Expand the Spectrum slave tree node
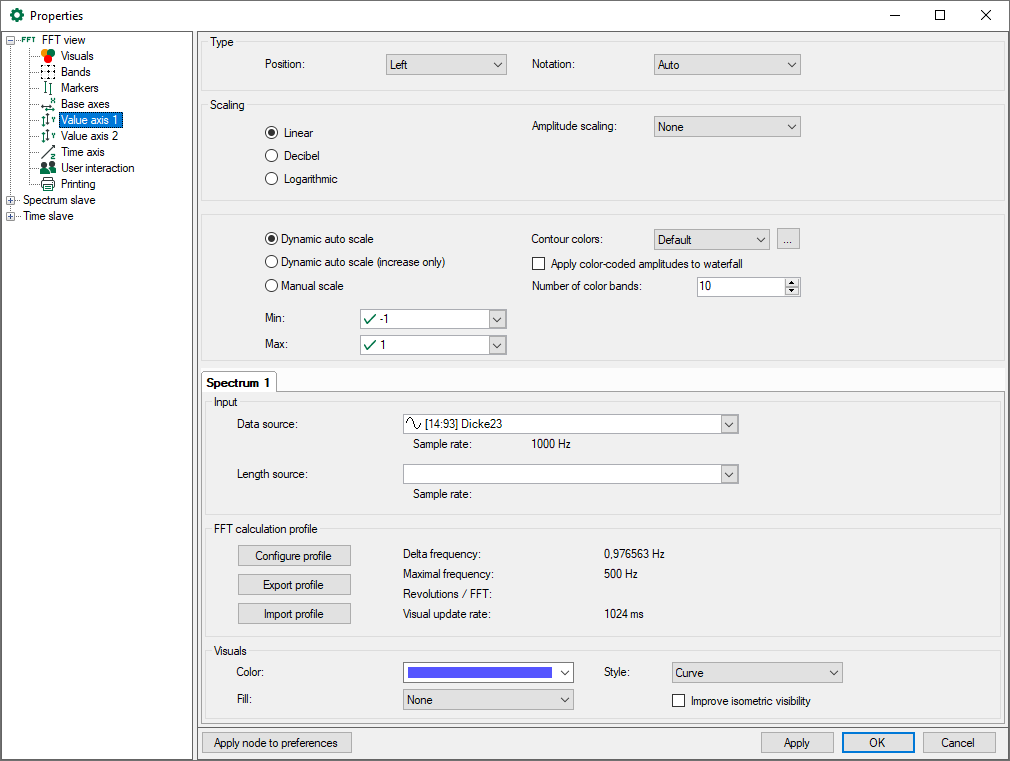Screen dimensions: 1010x761 [x=11, y=200]
